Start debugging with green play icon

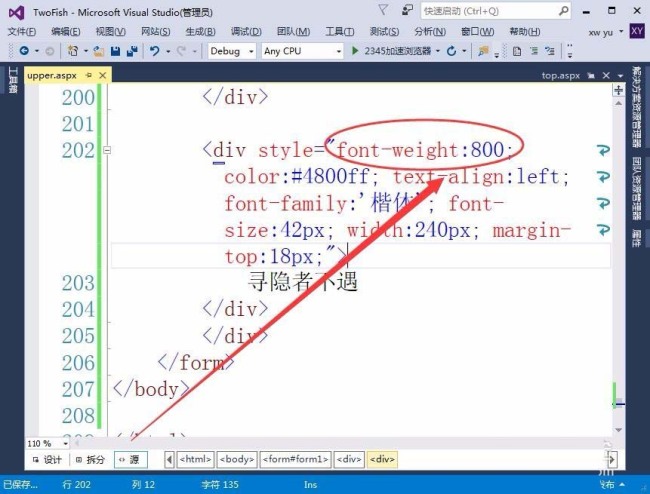tap(355, 51)
